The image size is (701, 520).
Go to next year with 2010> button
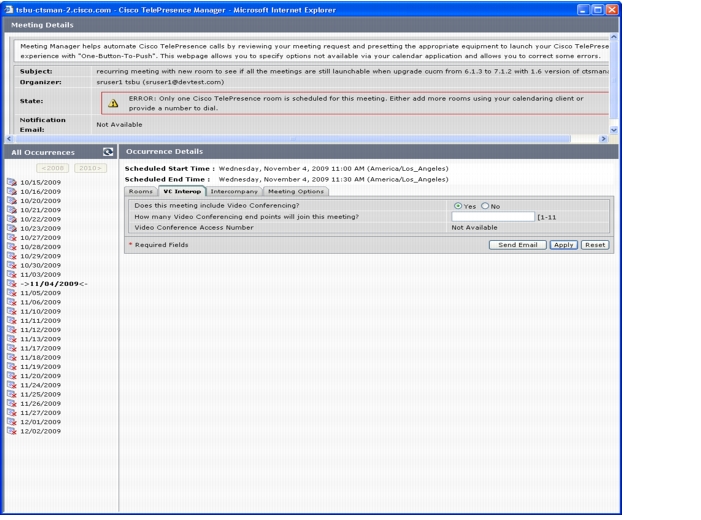tap(90, 168)
